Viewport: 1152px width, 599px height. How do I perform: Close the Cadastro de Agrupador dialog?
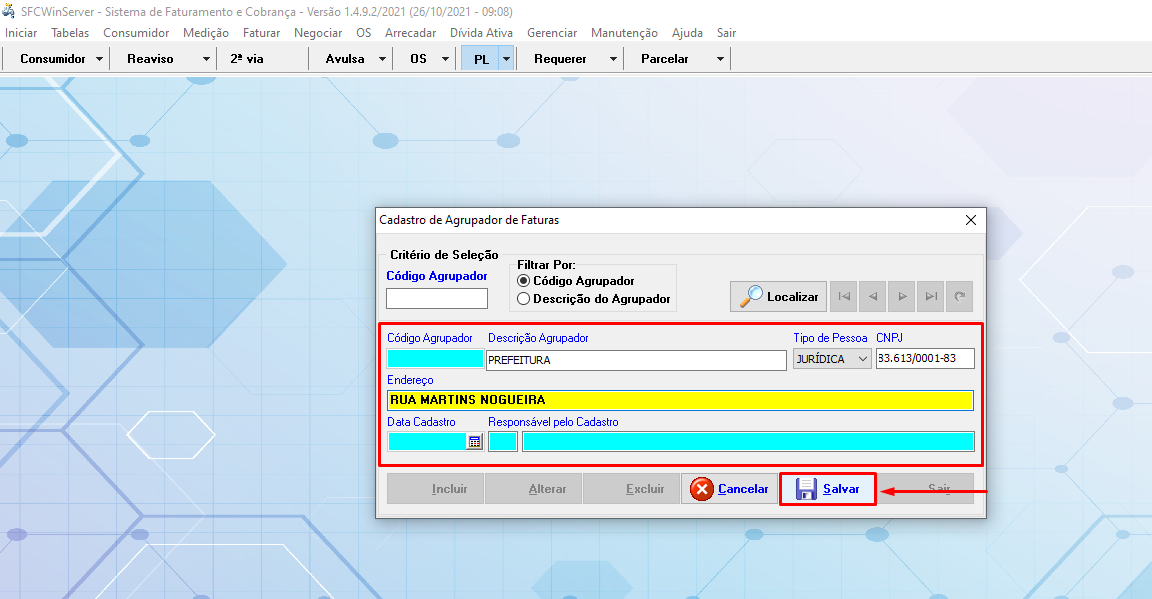(x=970, y=220)
